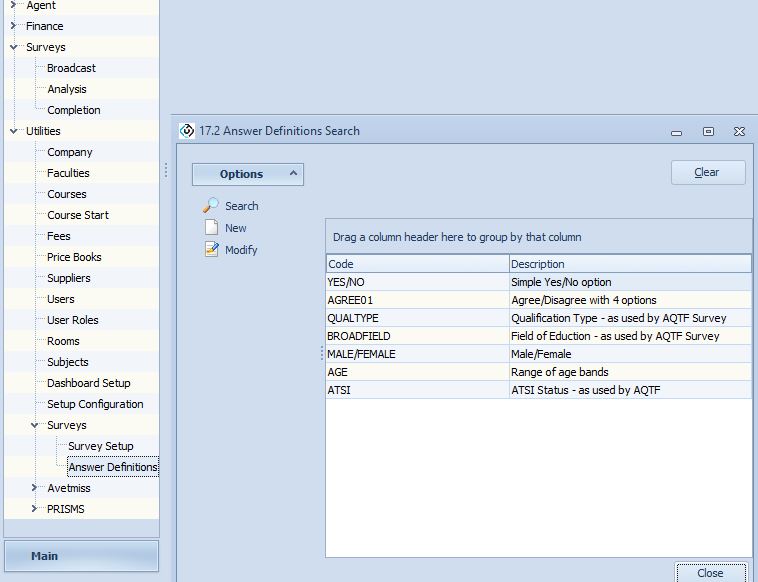Expand the Finance tree node

14,26
